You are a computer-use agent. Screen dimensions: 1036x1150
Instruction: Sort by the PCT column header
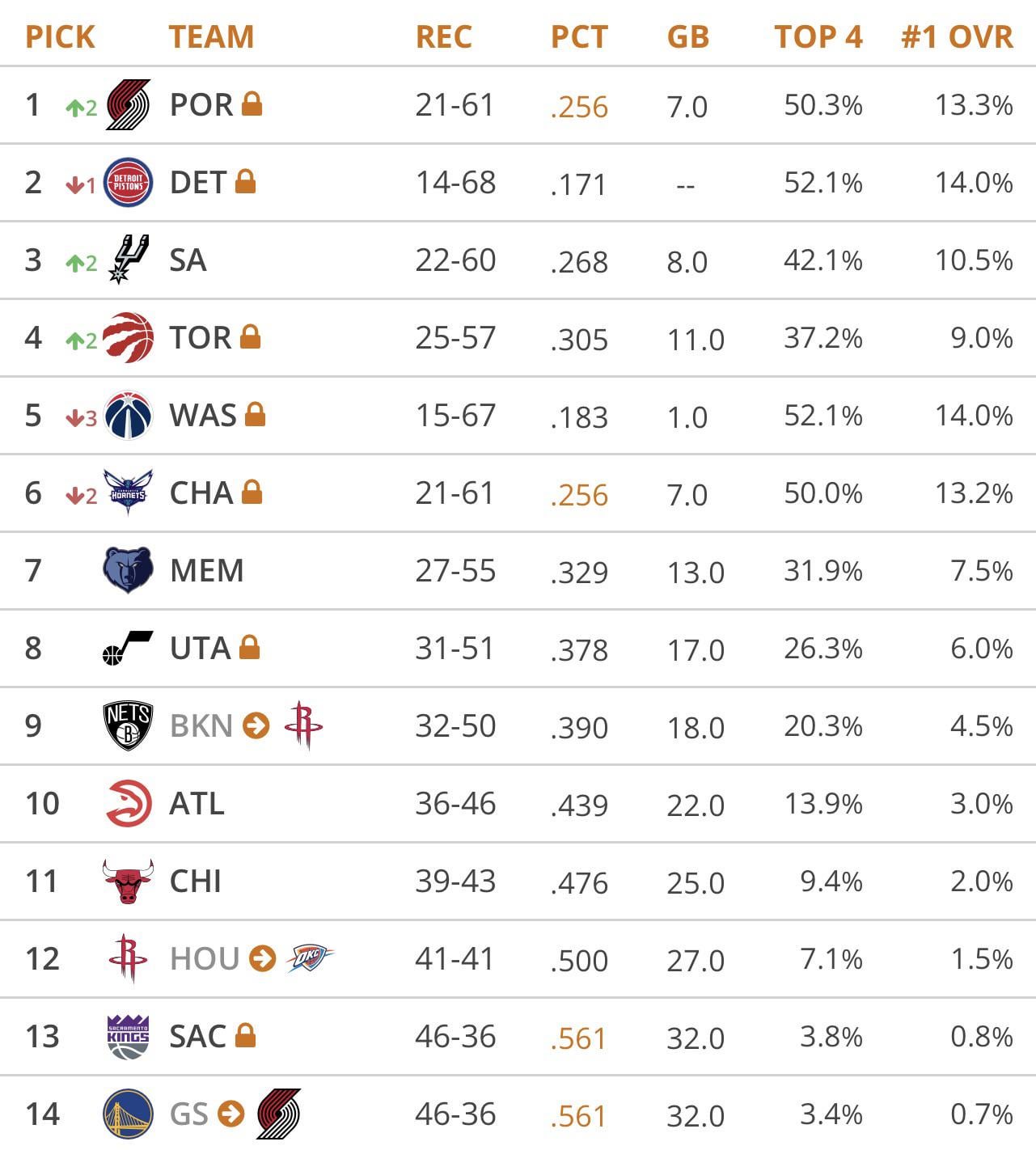tap(579, 36)
